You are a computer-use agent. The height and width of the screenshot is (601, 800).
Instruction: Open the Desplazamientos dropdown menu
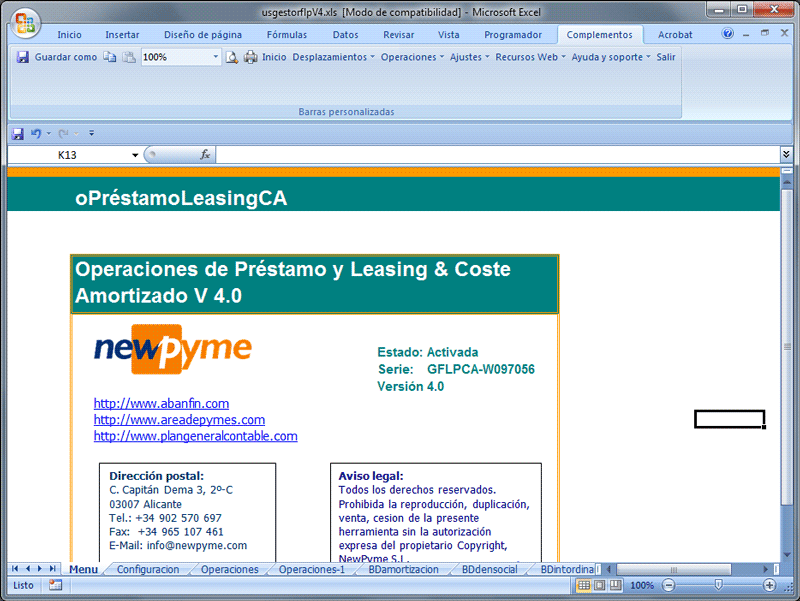(x=333, y=57)
